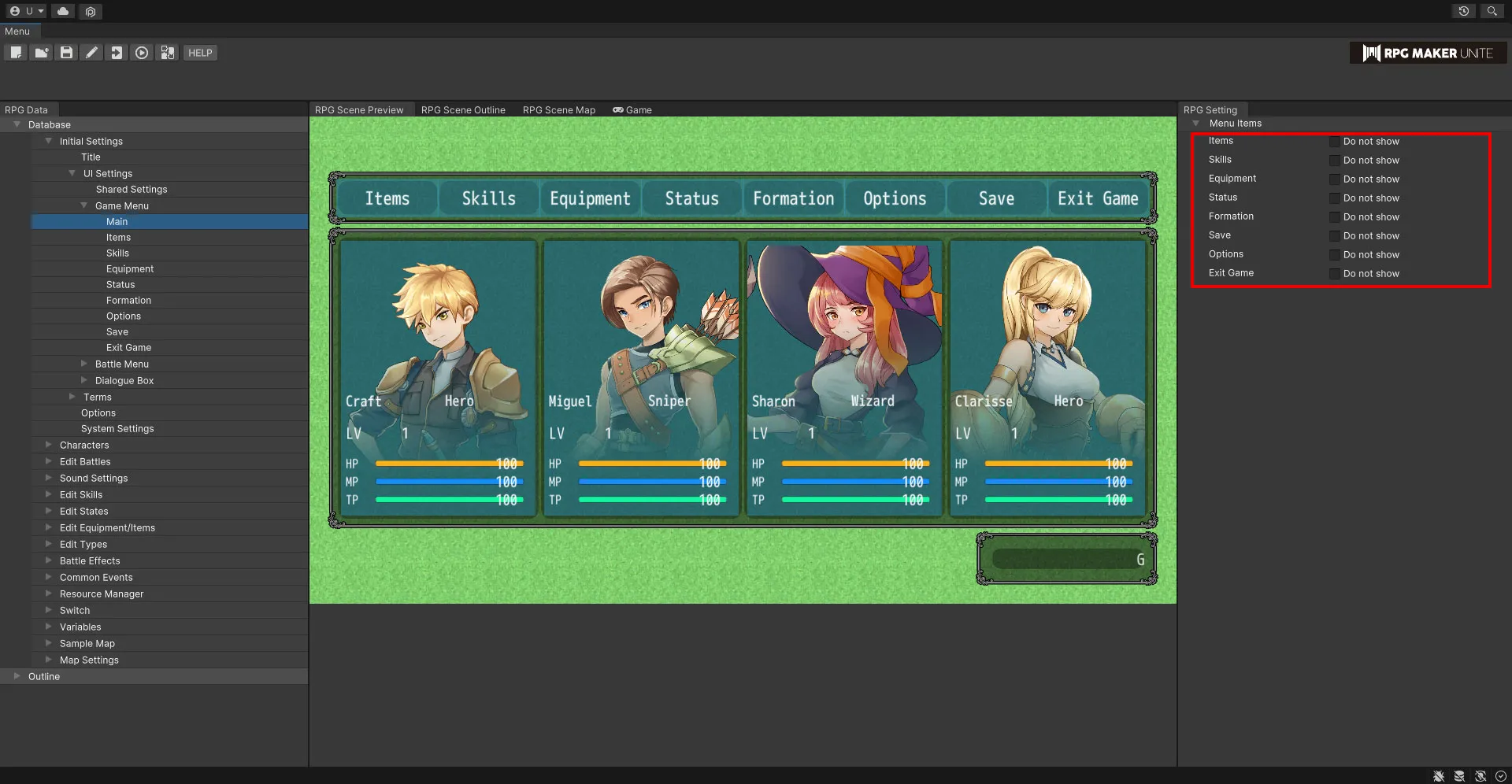Tick "Do not show" checkbox for Formation
Screen dimensions: 1512x784
[x=1335, y=217]
